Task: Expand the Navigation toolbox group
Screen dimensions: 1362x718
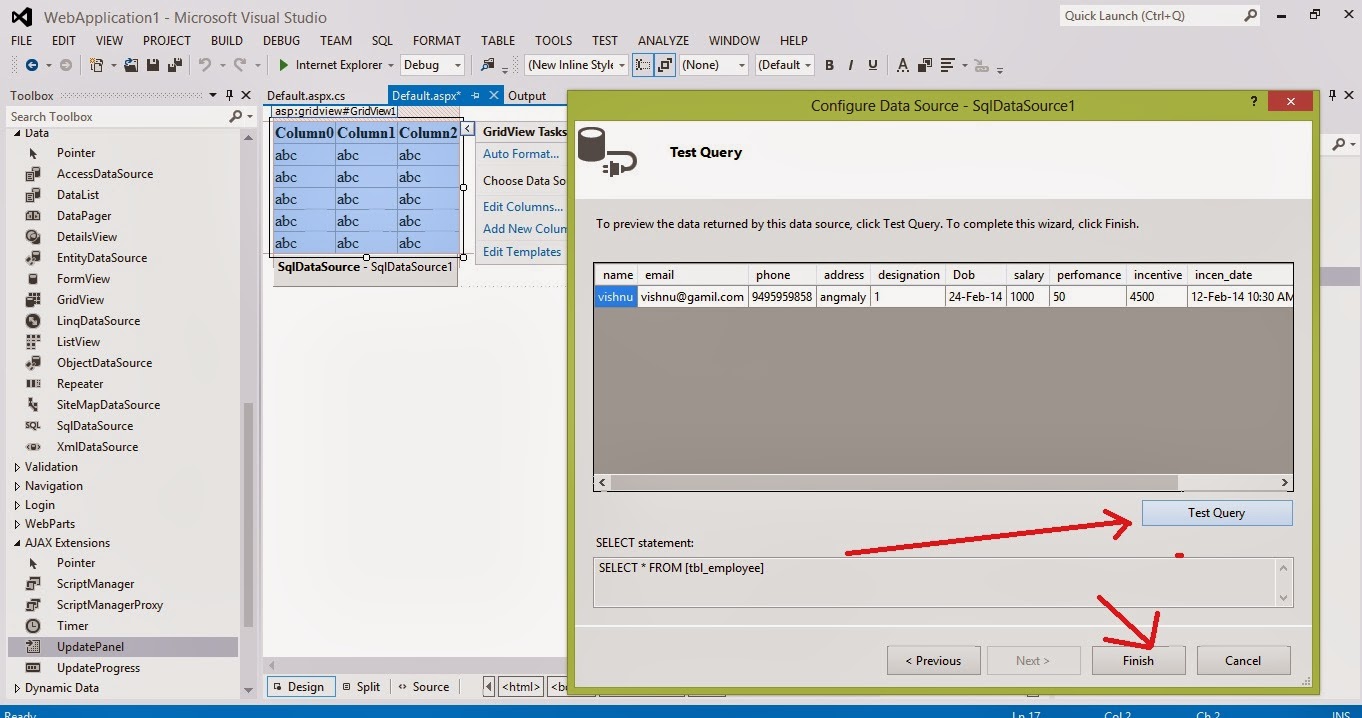Action: [17, 486]
